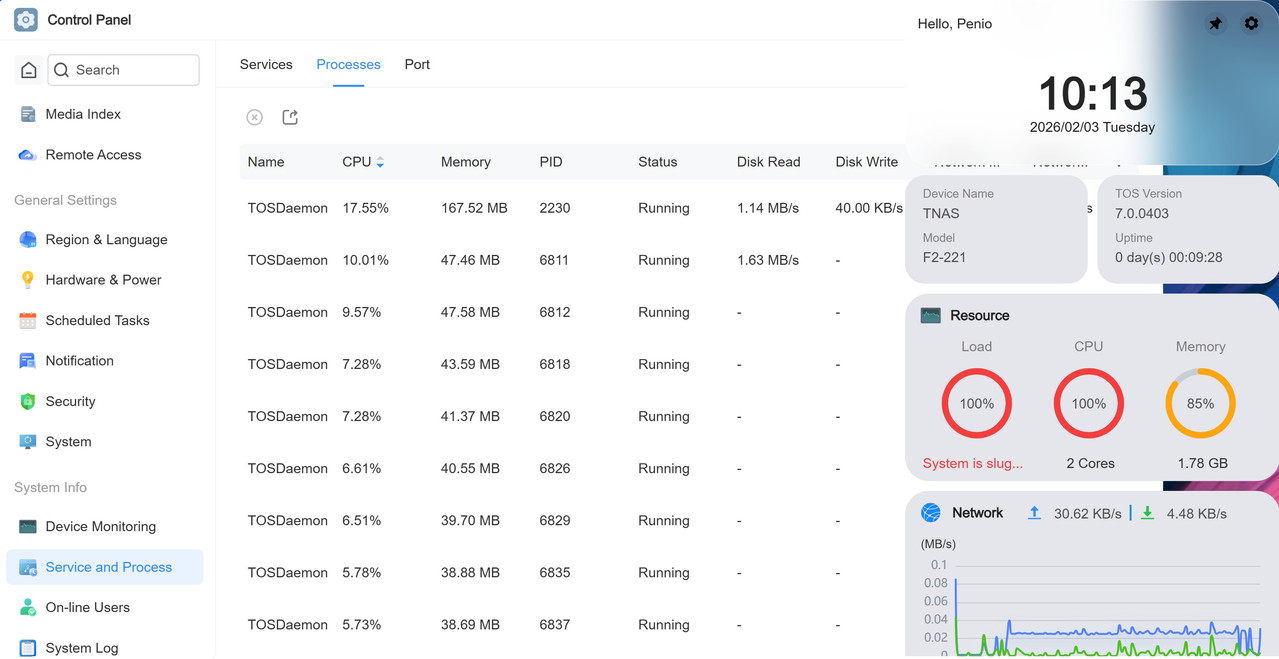Click the 'System is slug...' warning text
The image size is (1279, 659).
point(973,463)
